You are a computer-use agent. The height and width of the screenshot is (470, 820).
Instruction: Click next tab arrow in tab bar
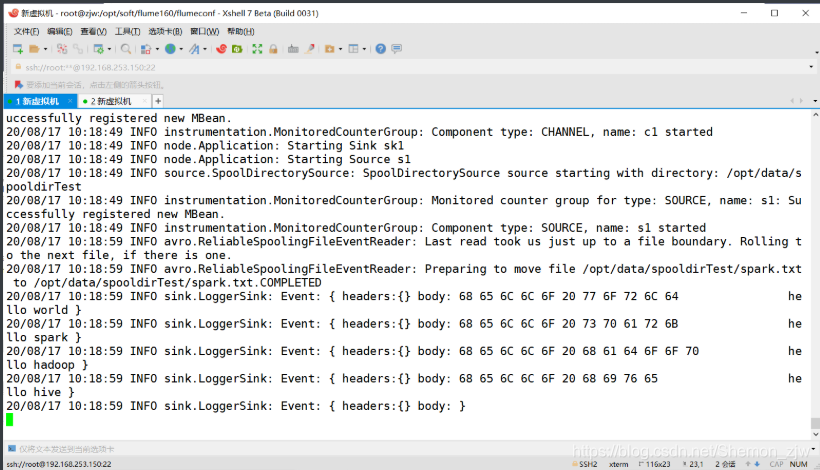point(801,101)
